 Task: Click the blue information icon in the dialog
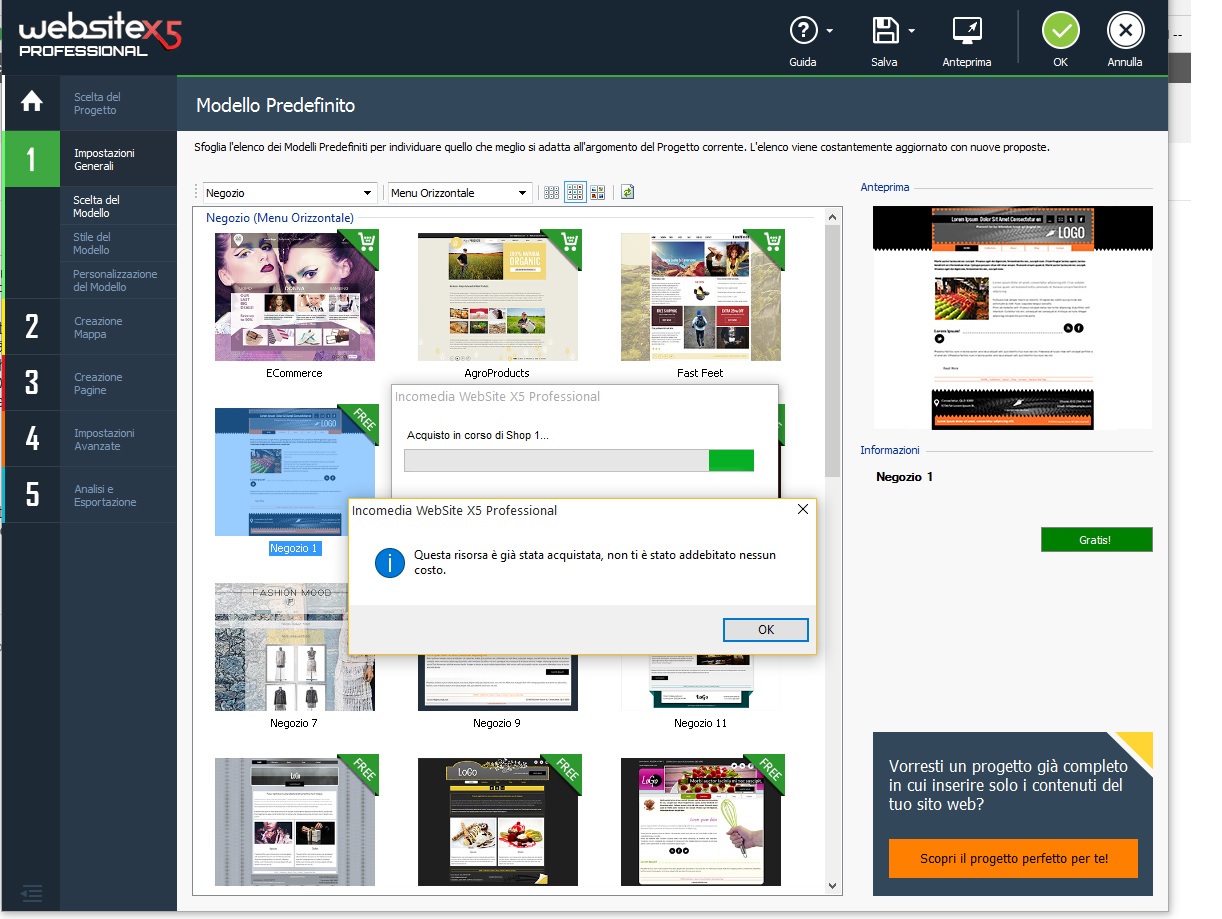389,562
